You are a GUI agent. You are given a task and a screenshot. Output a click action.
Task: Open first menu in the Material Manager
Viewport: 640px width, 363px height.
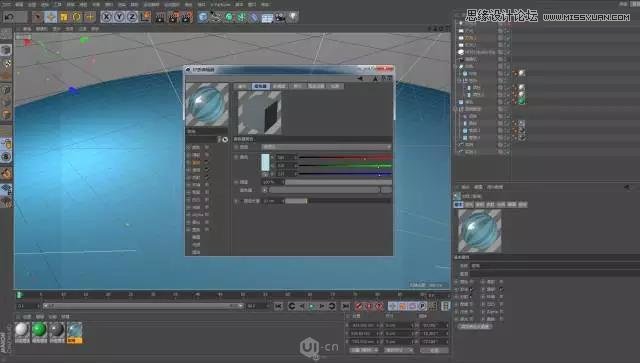coord(27,316)
